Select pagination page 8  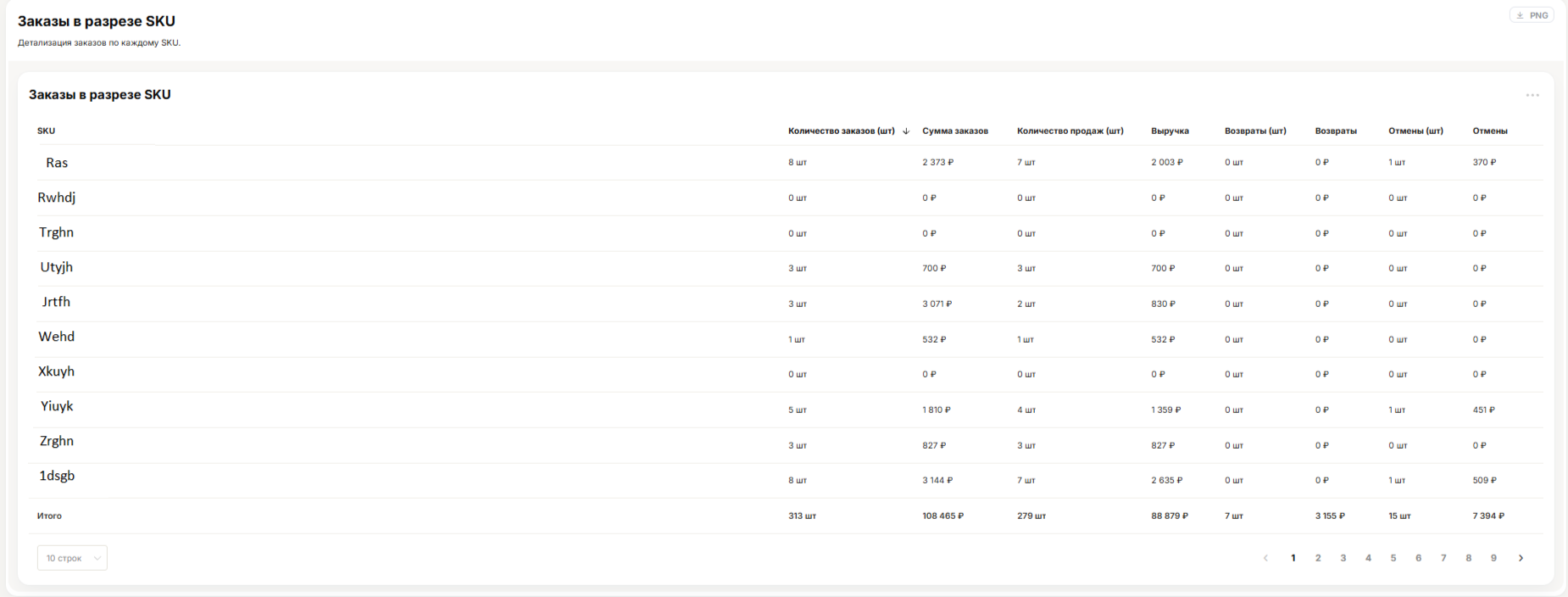1469,558
